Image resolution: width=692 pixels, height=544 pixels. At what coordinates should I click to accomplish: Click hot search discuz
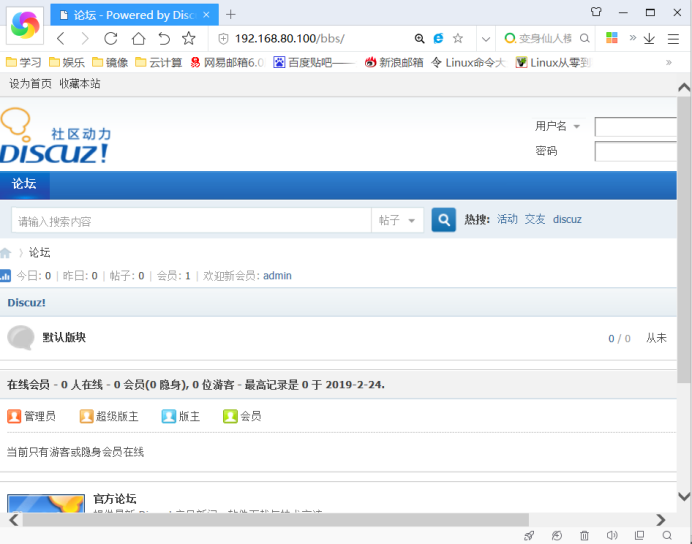[567, 219]
